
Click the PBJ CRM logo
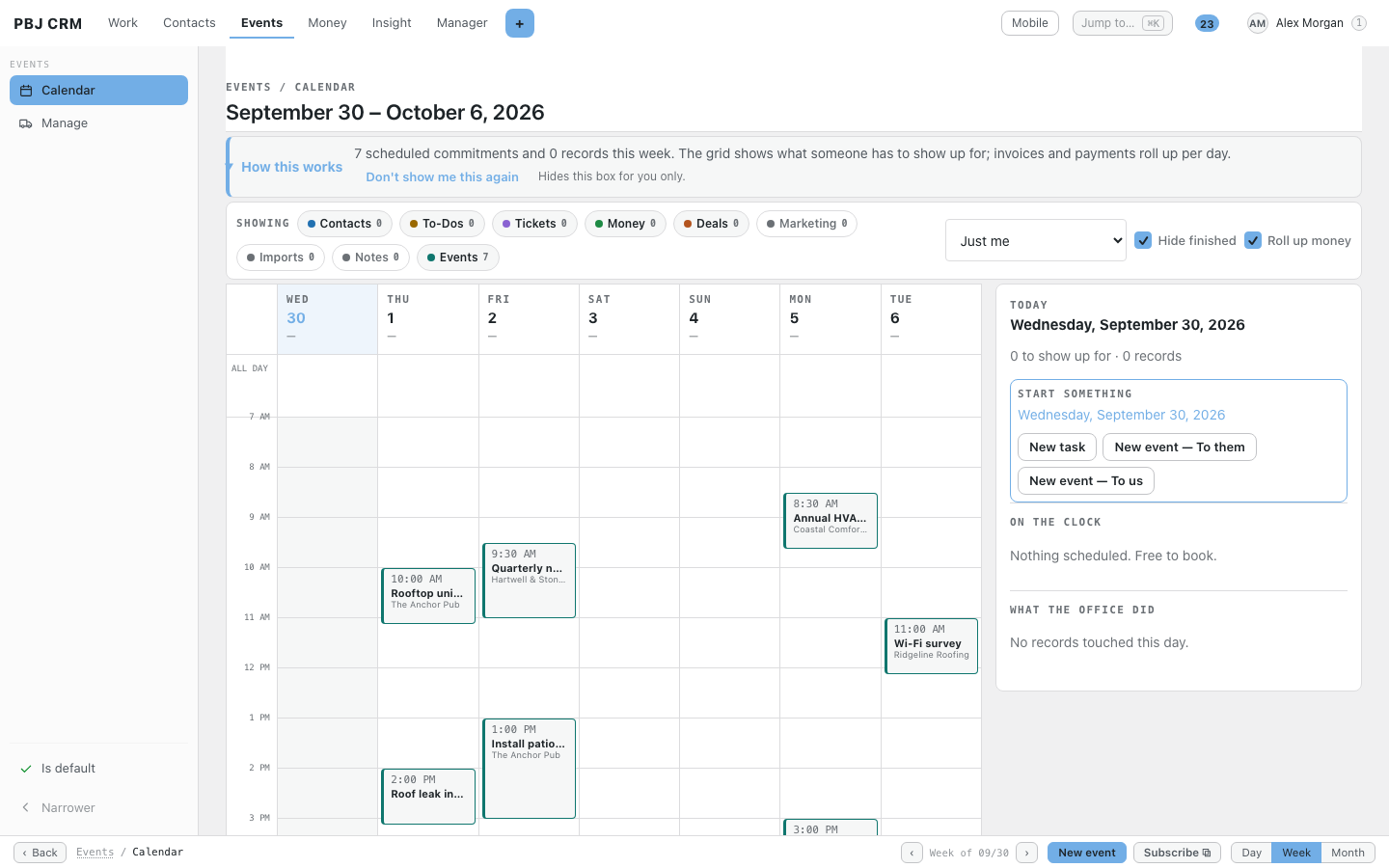[x=47, y=23]
